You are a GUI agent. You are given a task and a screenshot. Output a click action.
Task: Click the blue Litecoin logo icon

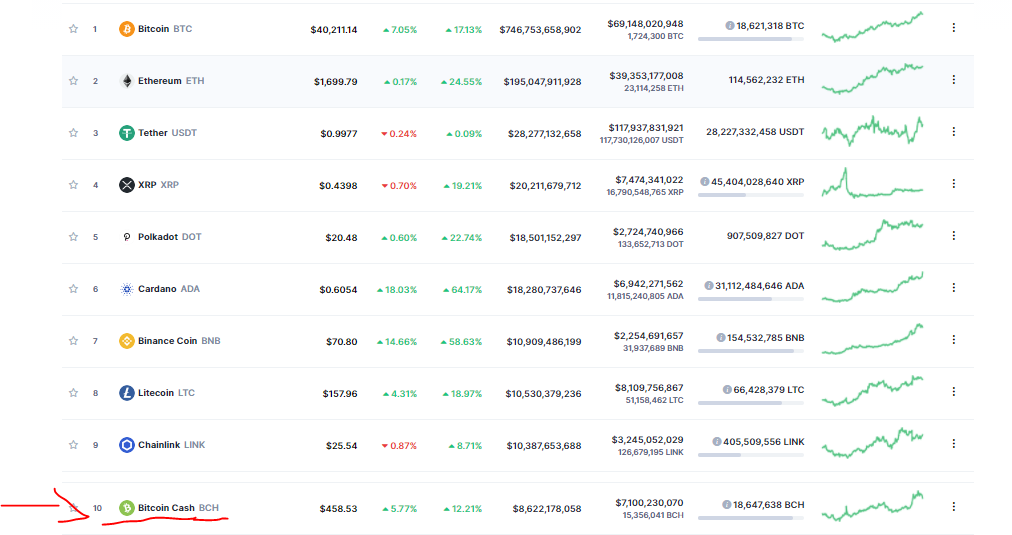[126, 393]
